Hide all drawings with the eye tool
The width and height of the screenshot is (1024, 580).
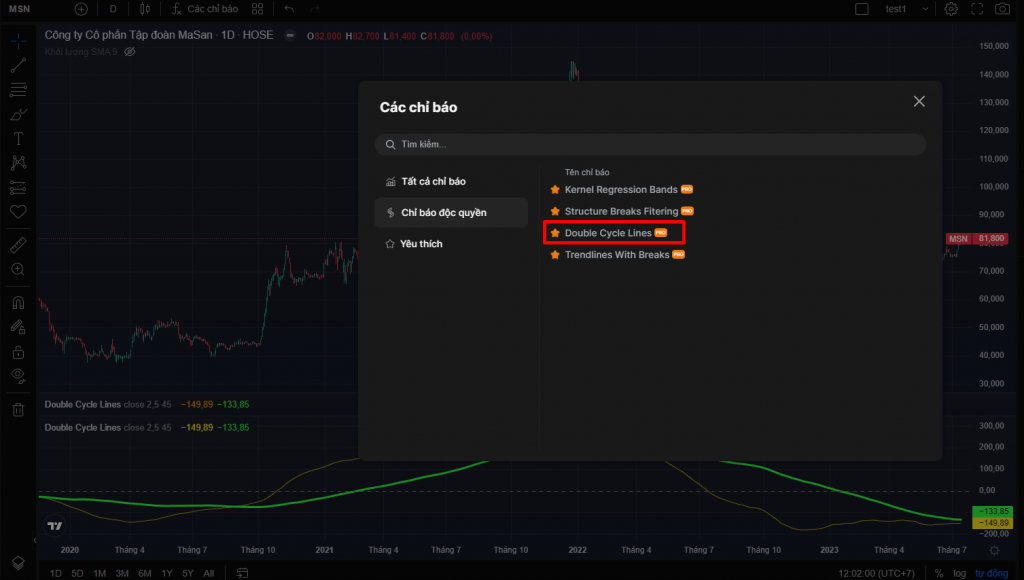coord(17,375)
